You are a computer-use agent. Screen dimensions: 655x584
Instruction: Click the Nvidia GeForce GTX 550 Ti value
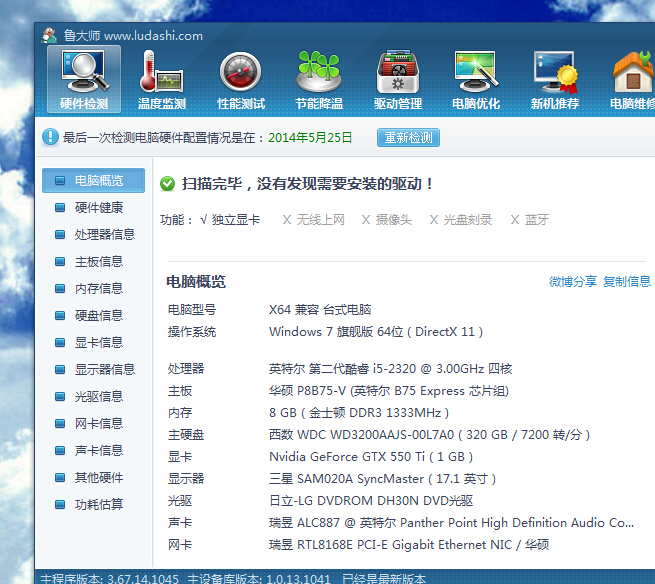point(371,457)
